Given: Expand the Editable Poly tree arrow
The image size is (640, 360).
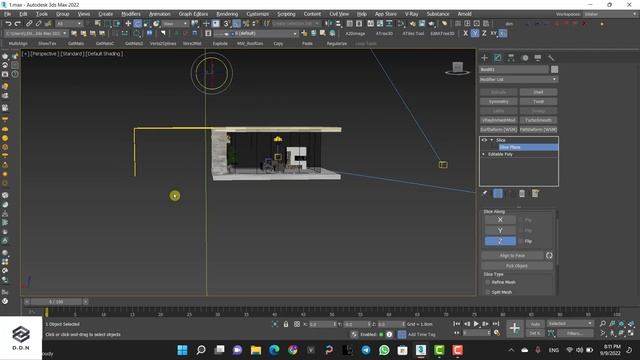Looking at the screenshot, I should pos(484,154).
